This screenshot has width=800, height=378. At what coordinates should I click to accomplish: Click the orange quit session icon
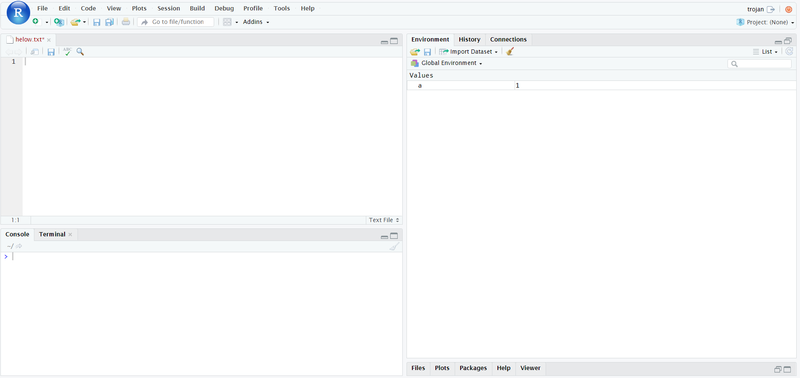[x=789, y=9]
